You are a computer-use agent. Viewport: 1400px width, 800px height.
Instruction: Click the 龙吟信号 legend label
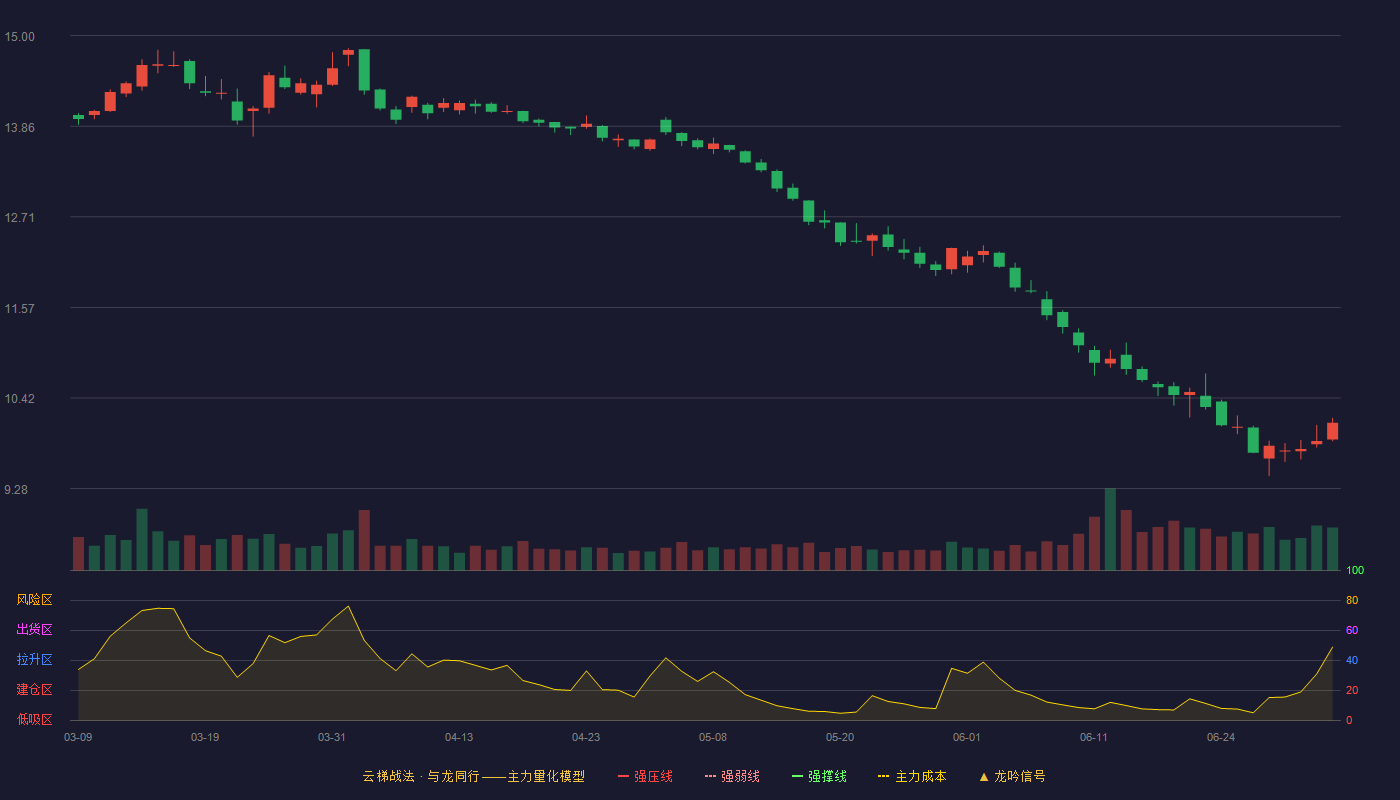click(1020, 776)
